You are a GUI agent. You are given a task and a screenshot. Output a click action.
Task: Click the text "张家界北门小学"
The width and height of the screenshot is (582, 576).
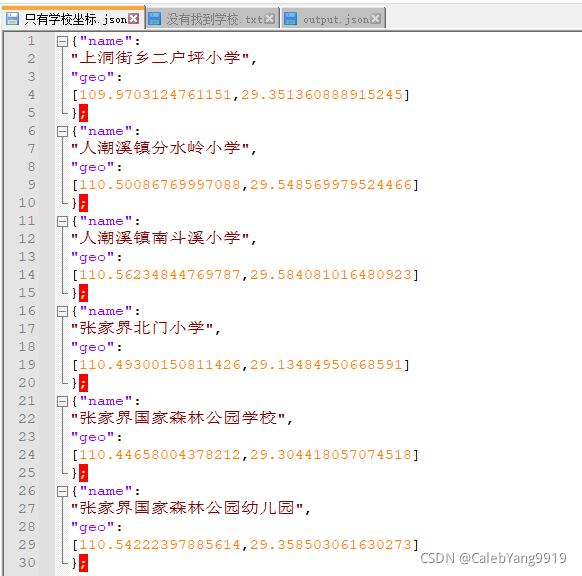click(142, 328)
